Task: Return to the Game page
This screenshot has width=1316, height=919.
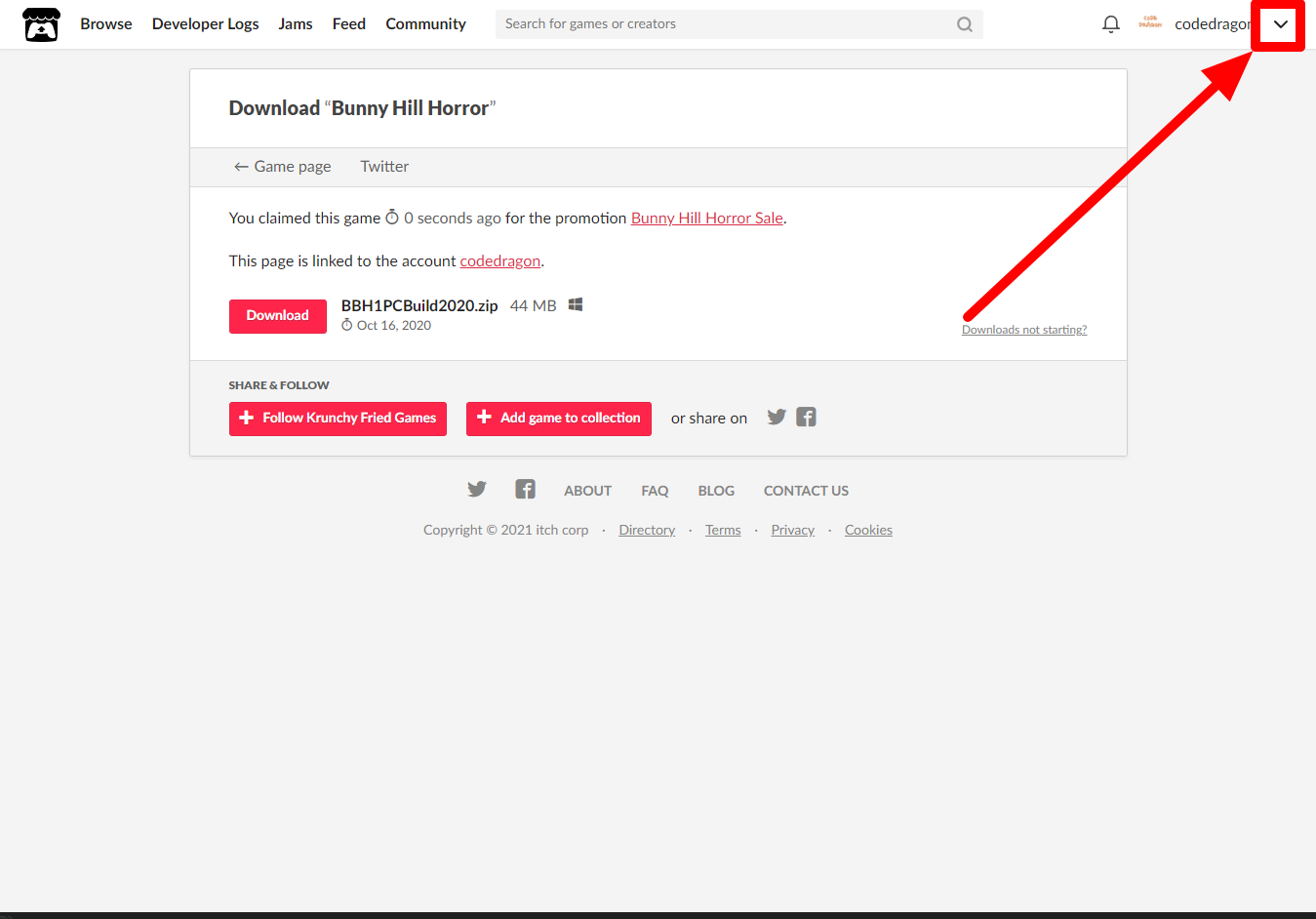Action: pyautogui.click(x=283, y=167)
